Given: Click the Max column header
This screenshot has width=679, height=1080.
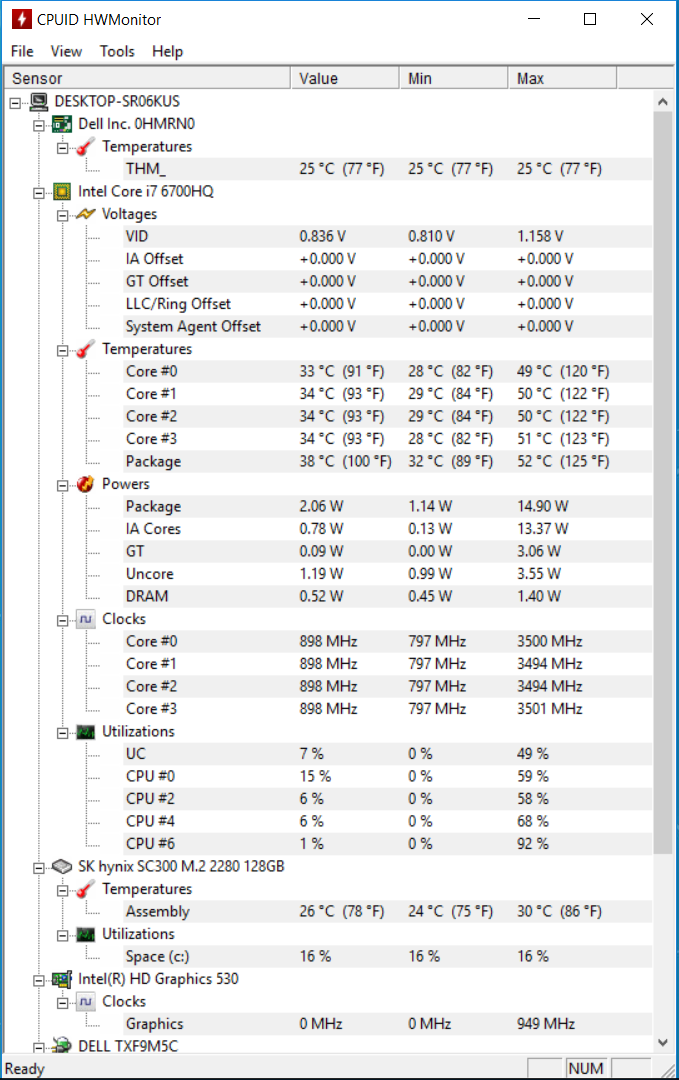Looking at the screenshot, I should pyautogui.click(x=563, y=79).
